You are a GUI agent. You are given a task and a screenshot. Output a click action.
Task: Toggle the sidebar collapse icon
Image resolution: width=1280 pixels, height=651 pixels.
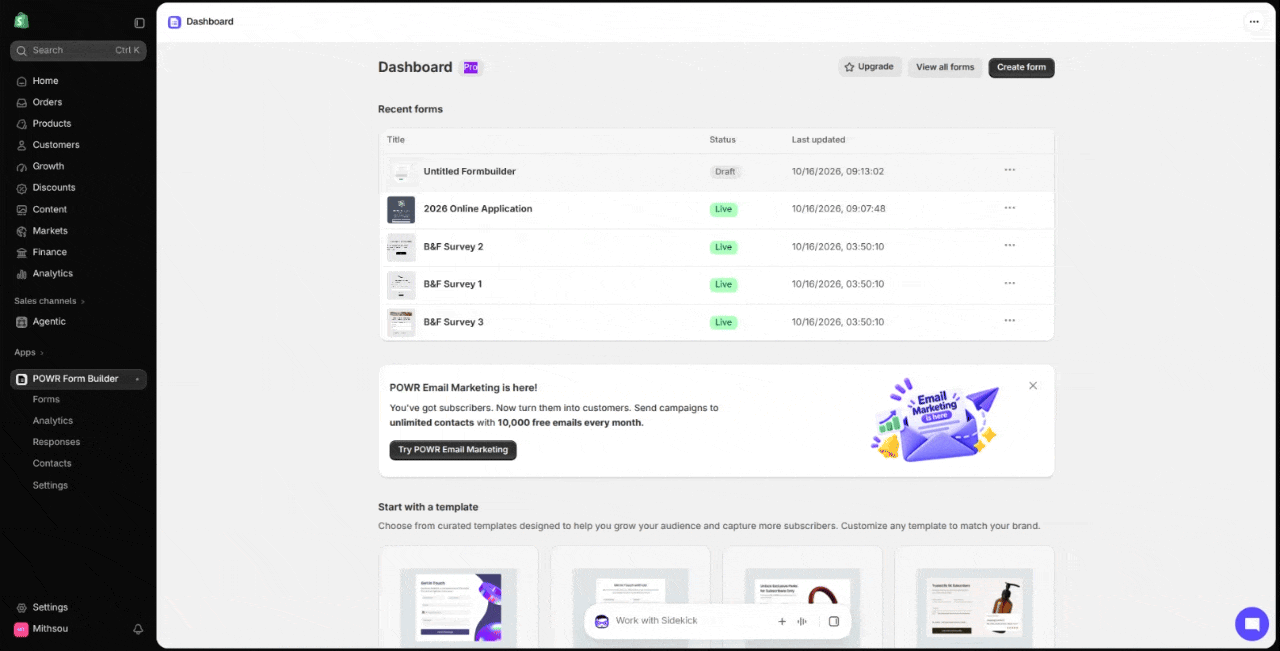pos(139,23)
